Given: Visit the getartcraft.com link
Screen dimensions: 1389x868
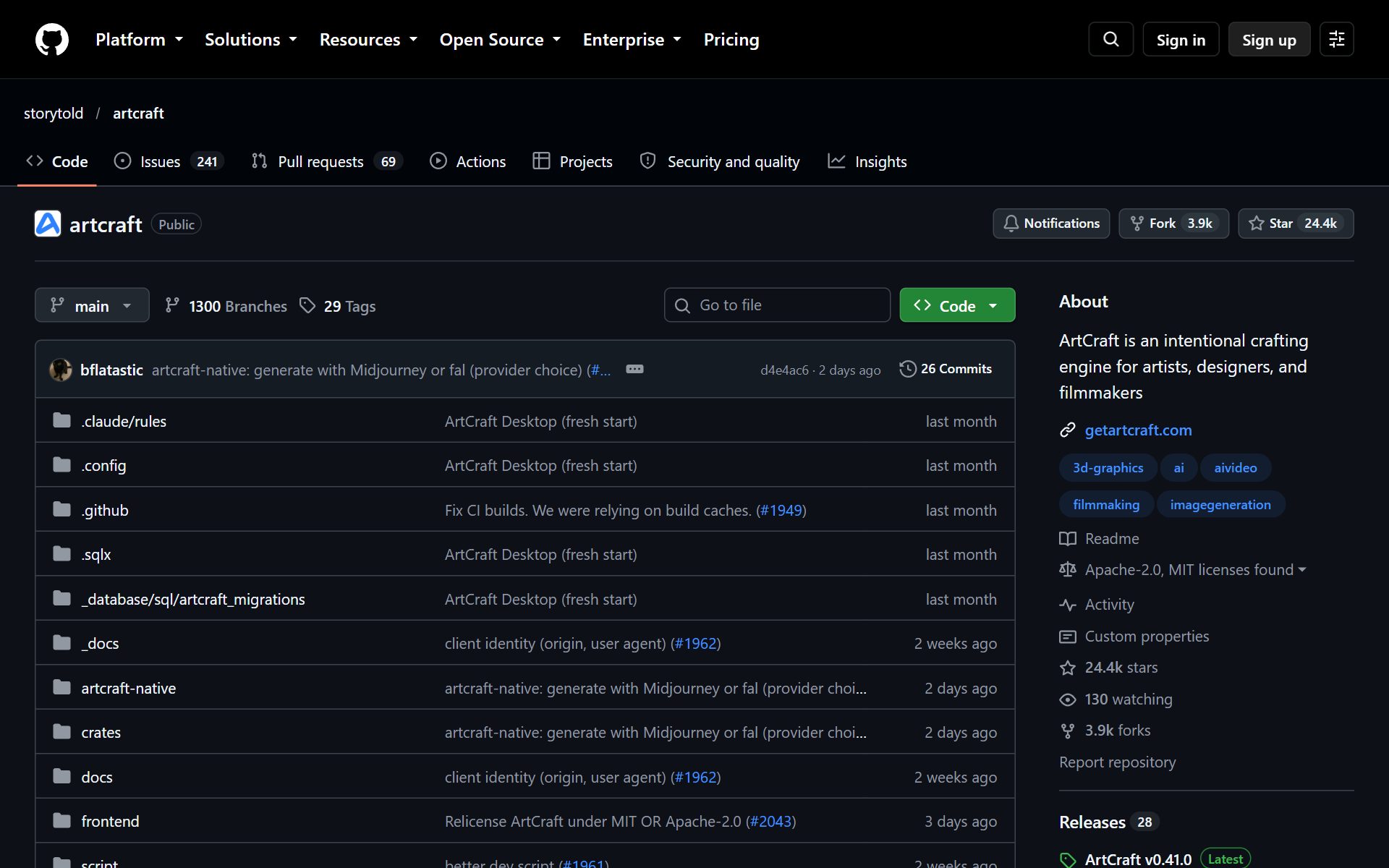Looking at the screenshot, I should pos(1138,430).
